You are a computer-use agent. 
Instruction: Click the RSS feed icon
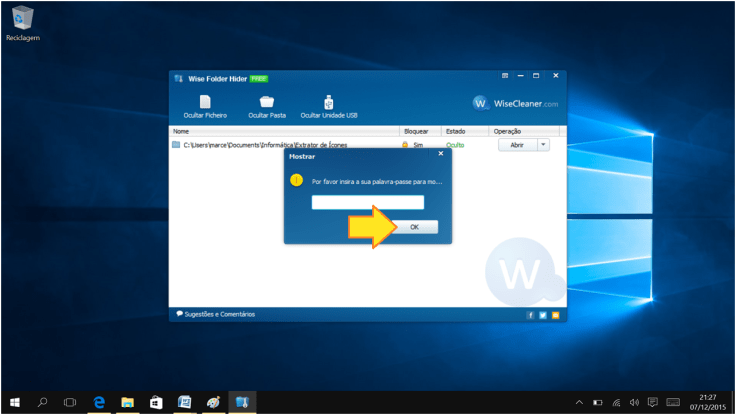[555, 314]
